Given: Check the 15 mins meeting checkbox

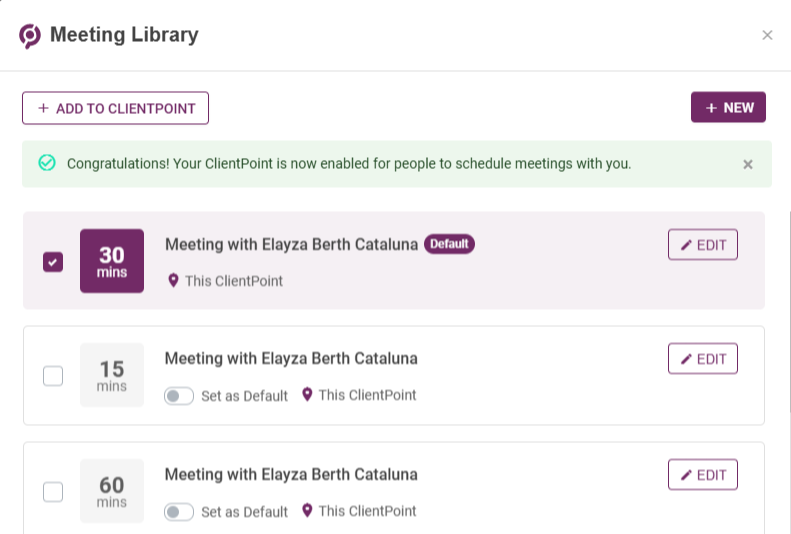Looking at the screenshot, I should click(x=53, y=376).
